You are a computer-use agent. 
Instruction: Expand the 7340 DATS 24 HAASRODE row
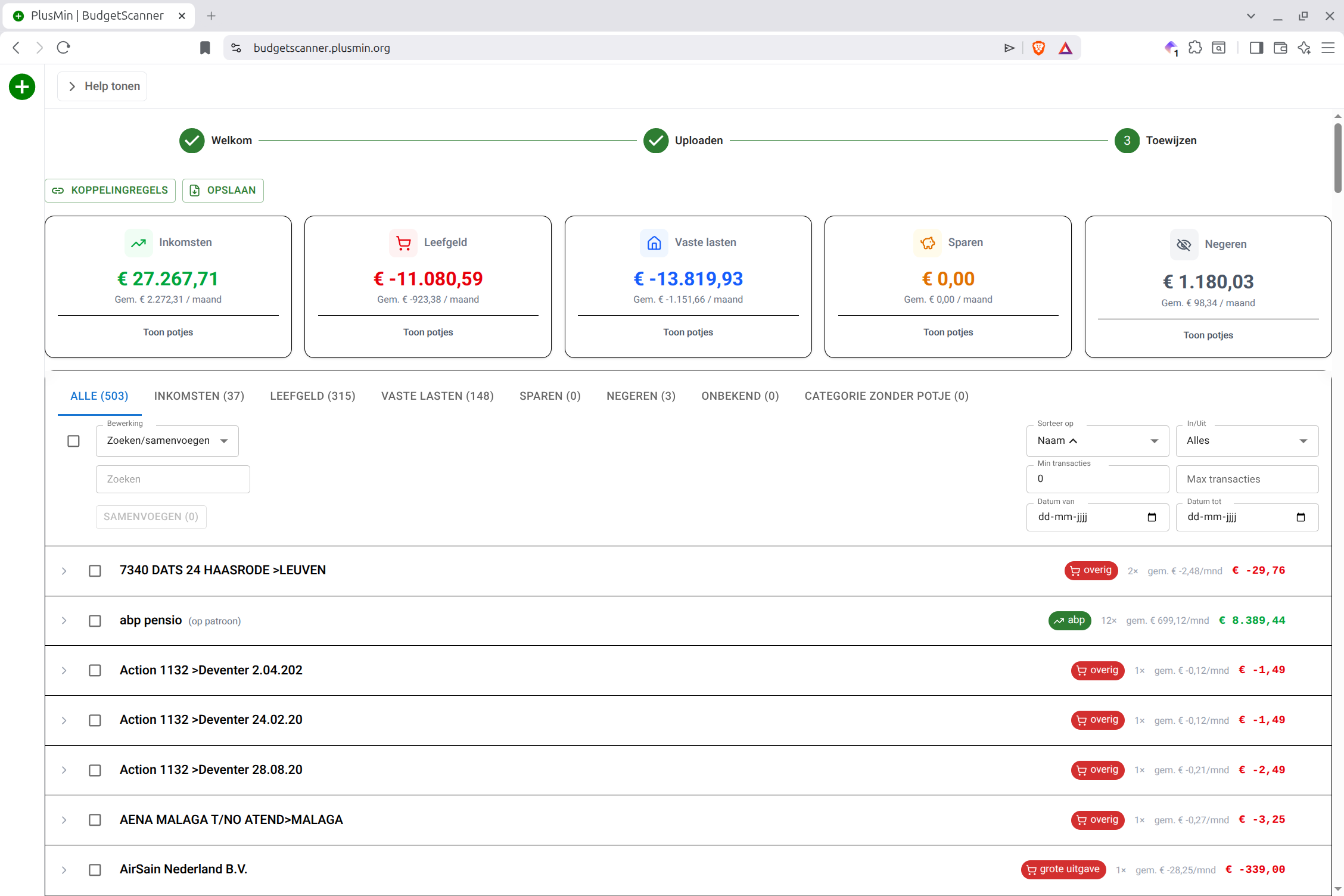click(64, 571)
